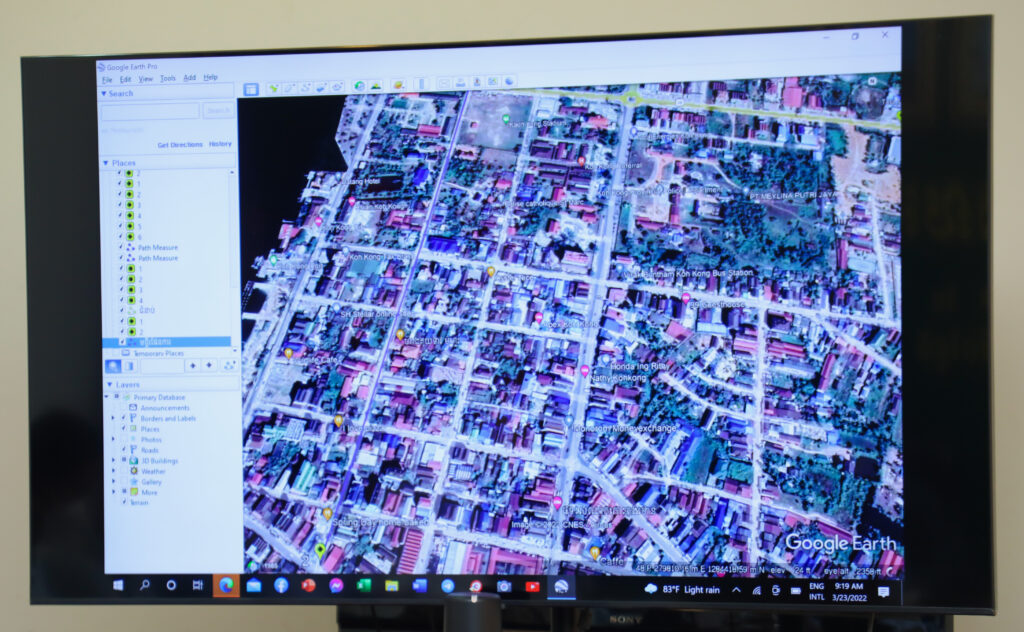Expand the More layer node

[x=114, y=492]
